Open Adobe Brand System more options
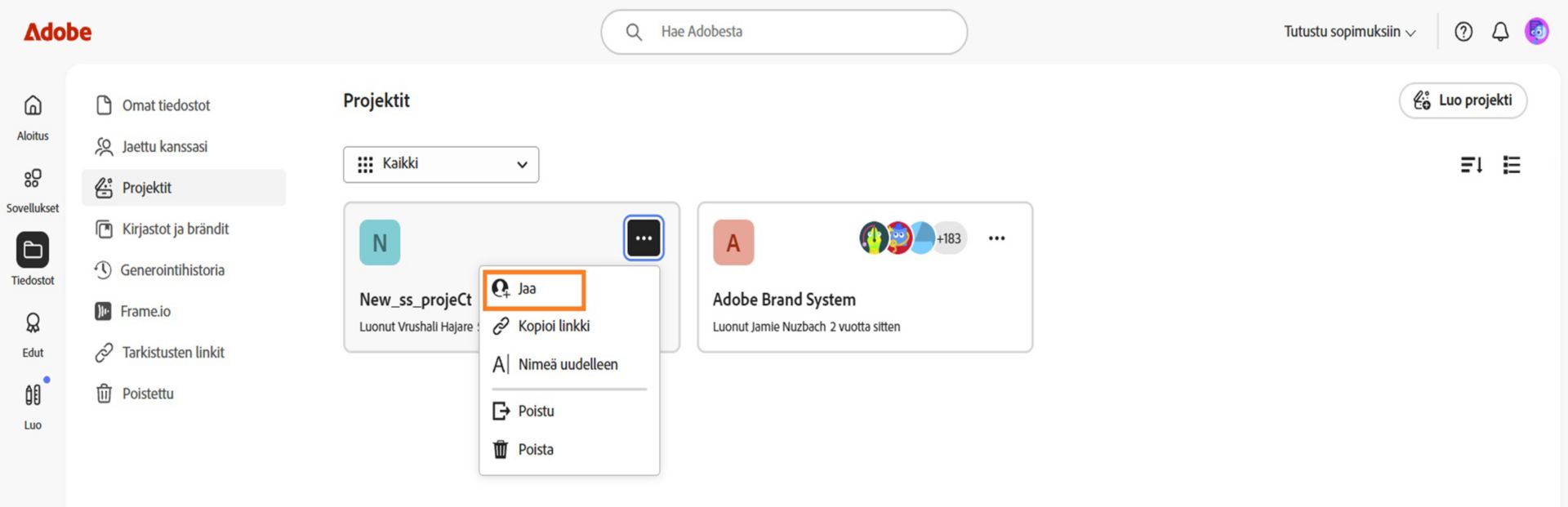The height and width of the screenshot is (507, 1568). point(996,238)
